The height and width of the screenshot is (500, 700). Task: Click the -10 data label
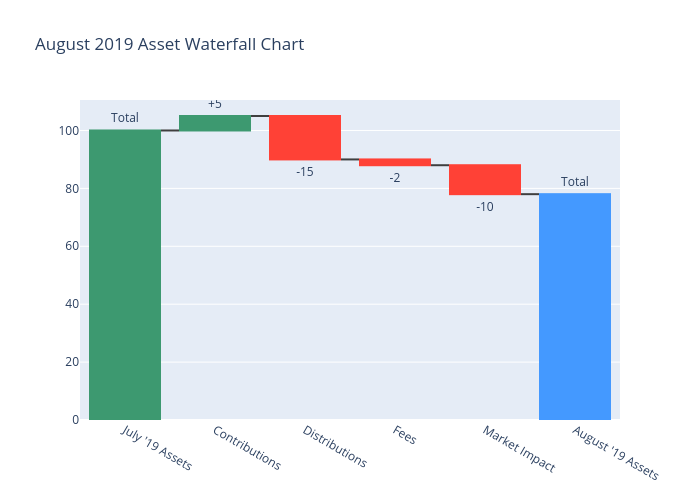point(485,207)
